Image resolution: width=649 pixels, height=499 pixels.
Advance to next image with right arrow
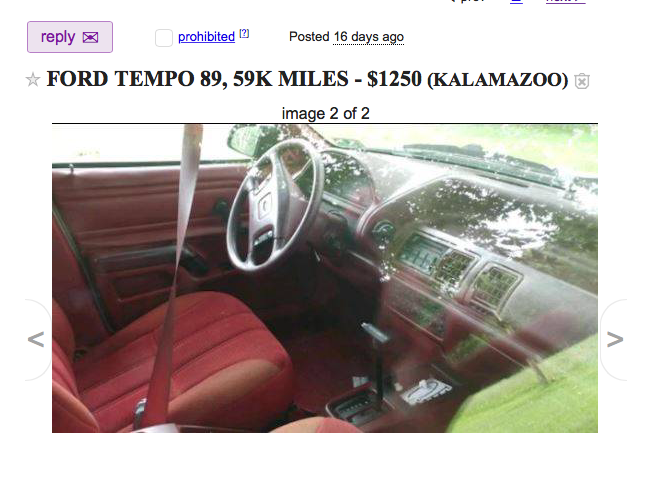[x=615, y=340]
